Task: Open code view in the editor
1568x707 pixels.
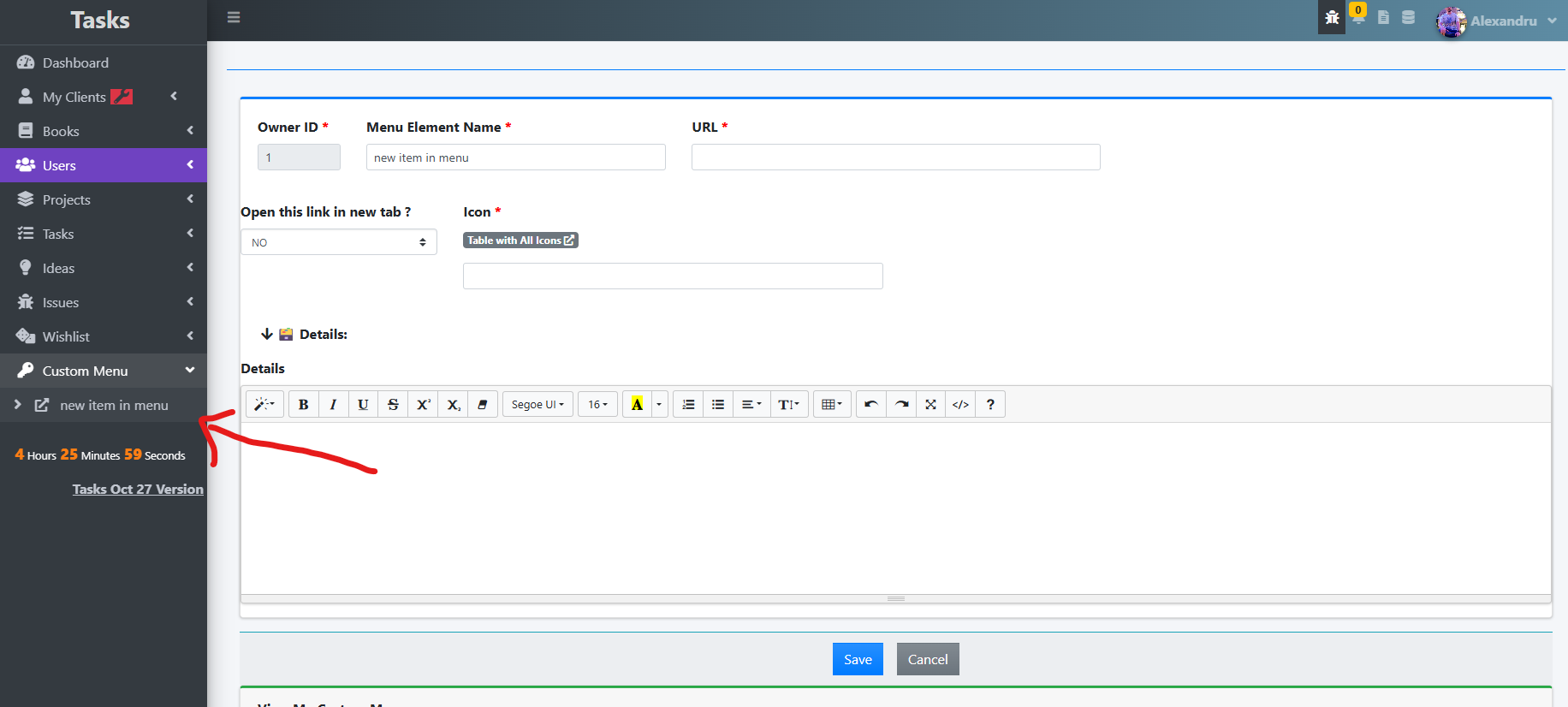Action: [x=960, y=405]
